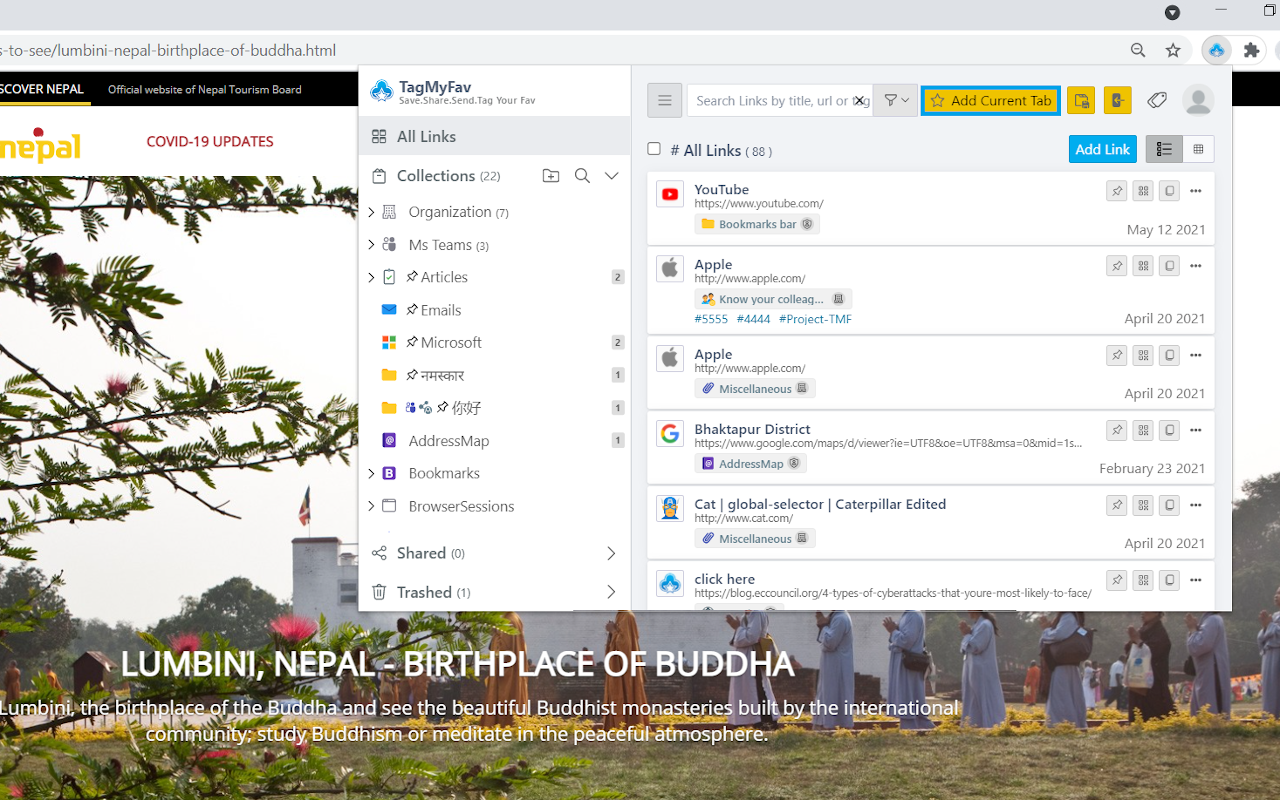
Task: Pin the Bhaktapur District link
Action: pos(1117,430)
